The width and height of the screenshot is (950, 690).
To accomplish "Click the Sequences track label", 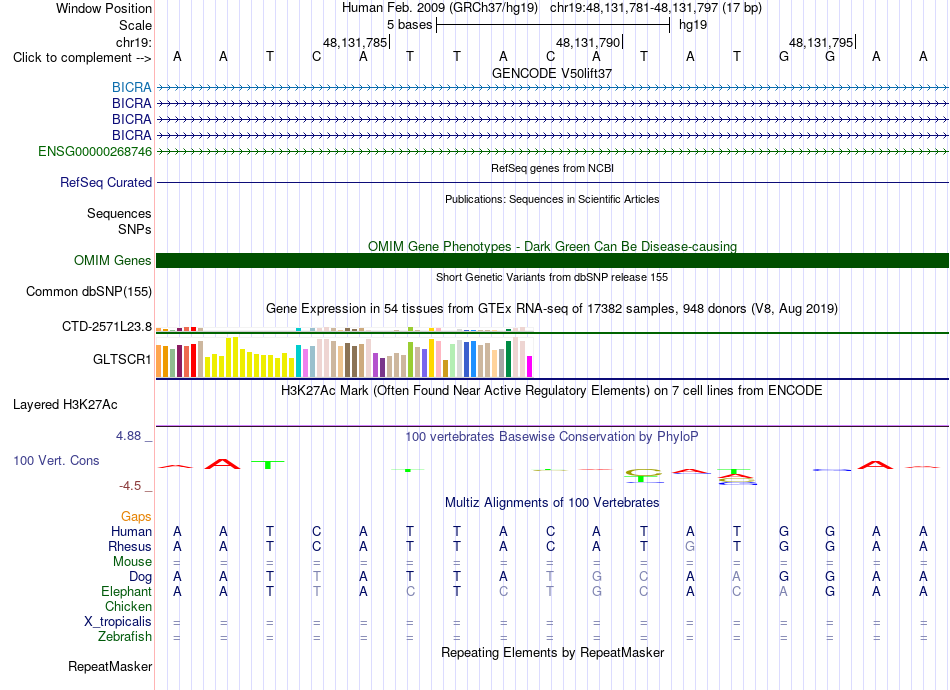I will point(119,213).
